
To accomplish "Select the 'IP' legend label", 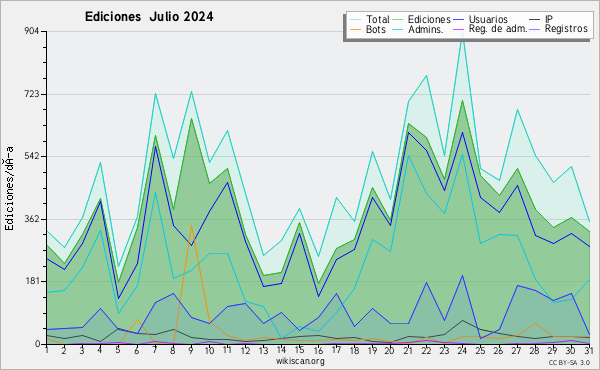I will 549,19.
